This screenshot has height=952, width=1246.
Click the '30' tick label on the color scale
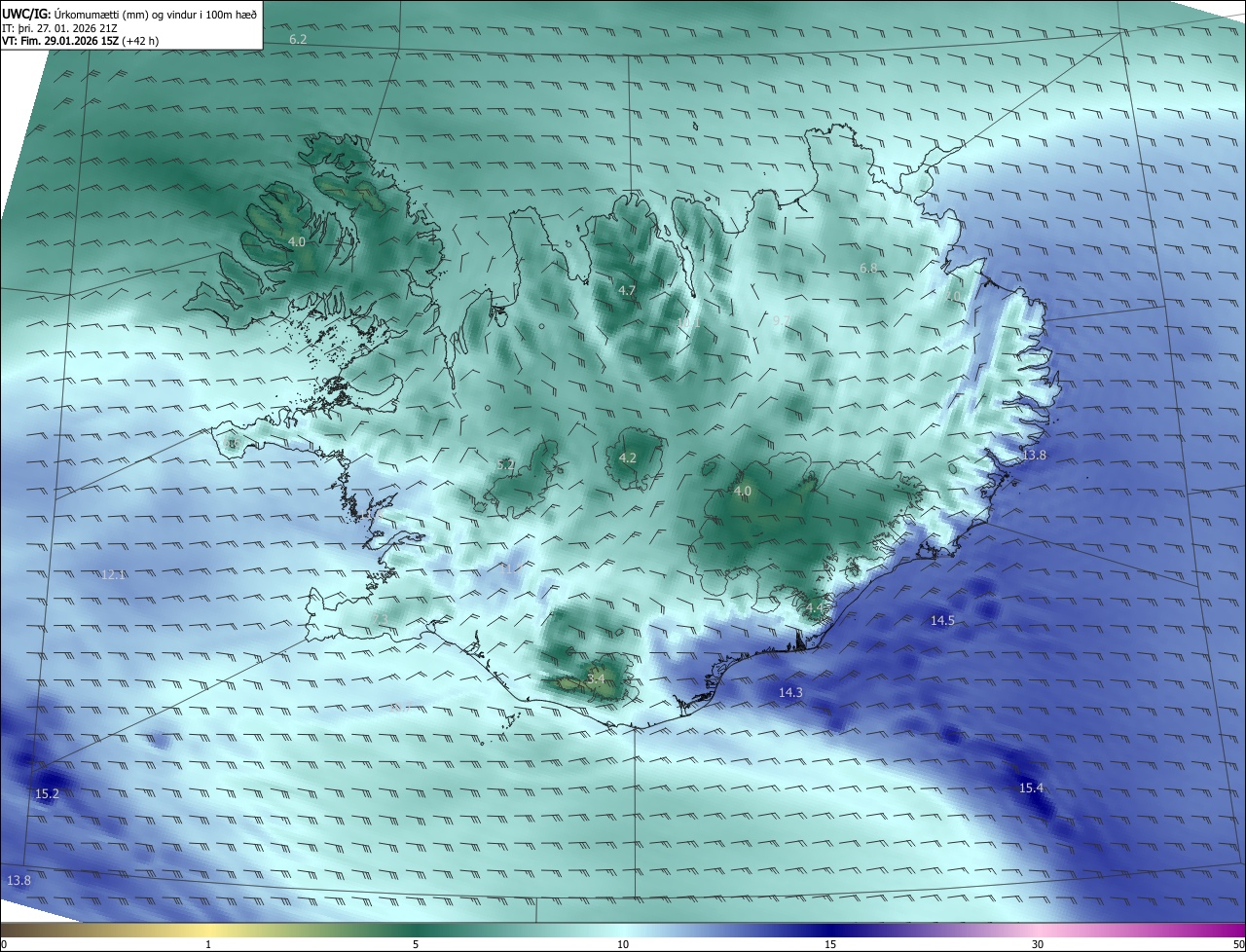[x=1038, y=944]
